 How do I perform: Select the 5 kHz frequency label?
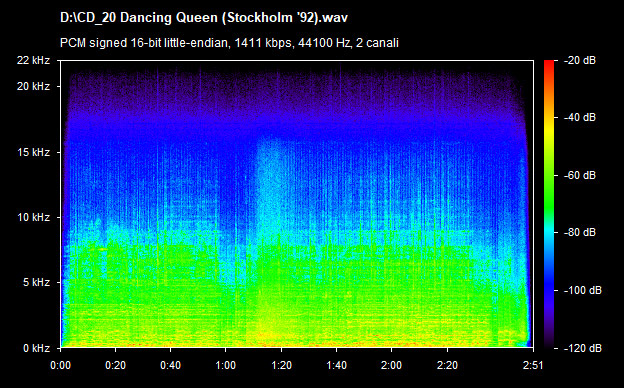36,283
